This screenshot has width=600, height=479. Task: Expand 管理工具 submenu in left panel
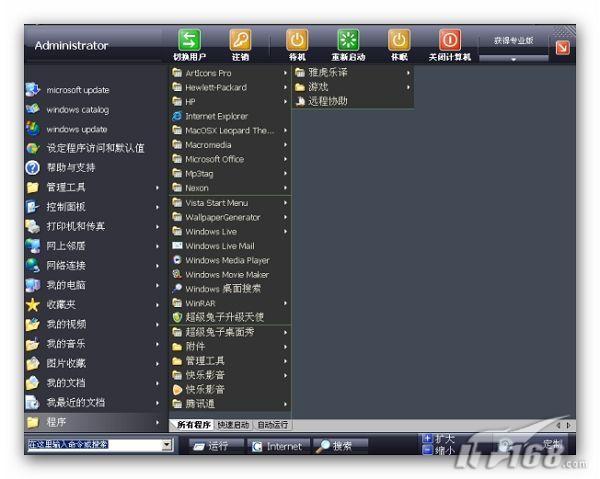(x=157, y=187)
